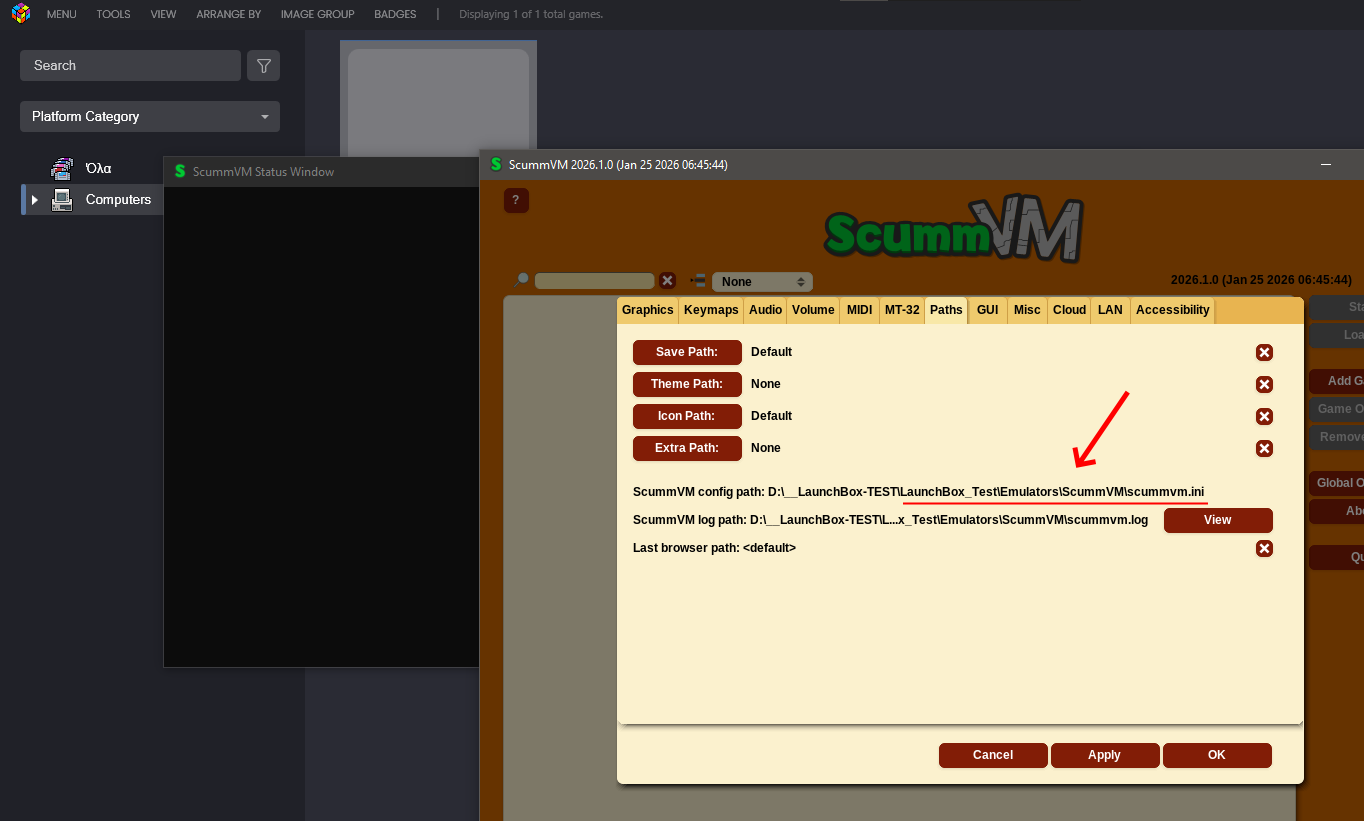Clear the Theme Path setting
The height and width of the screenshot is (821, 1364).
click(1264, 384)
